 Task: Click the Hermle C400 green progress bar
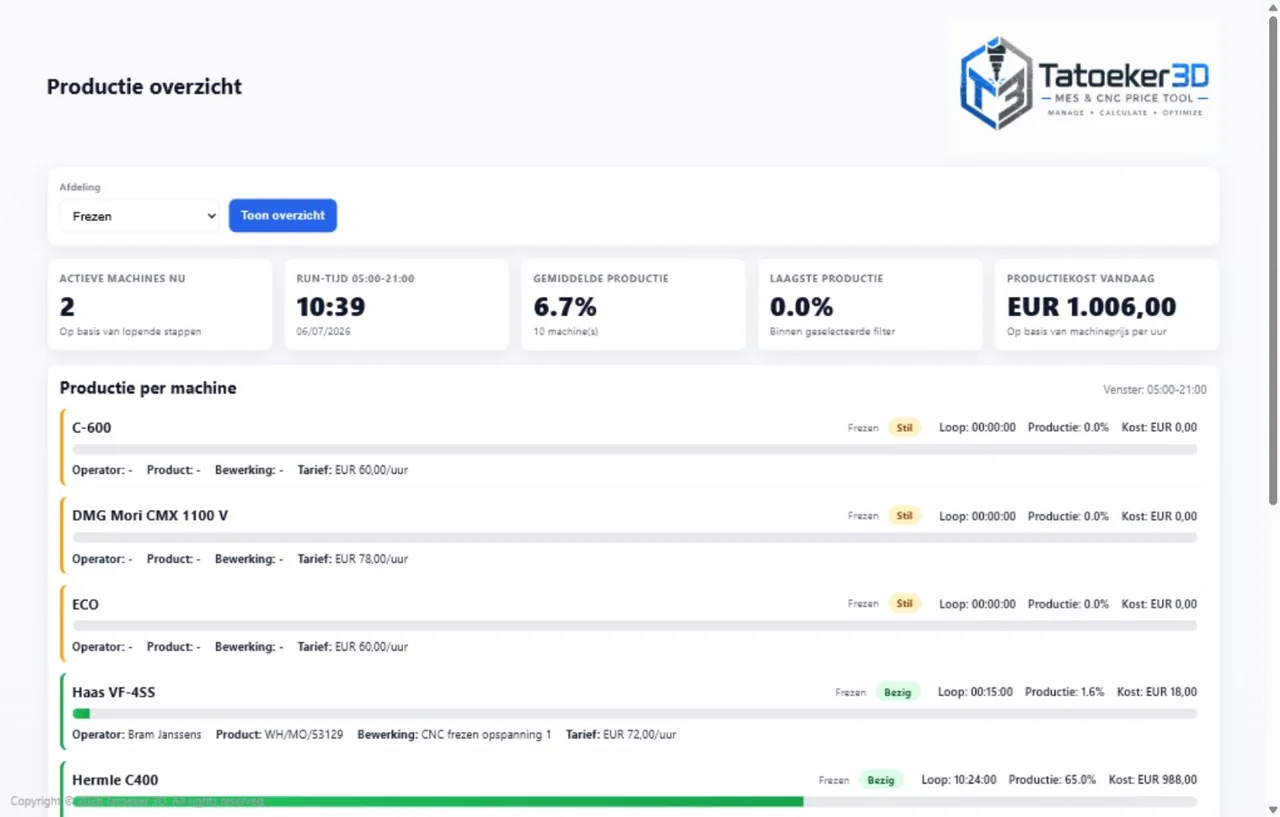tap(438, 802)
